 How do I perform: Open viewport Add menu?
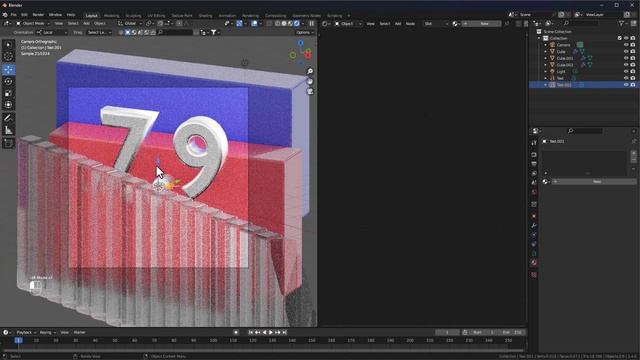tap(86, 24)
